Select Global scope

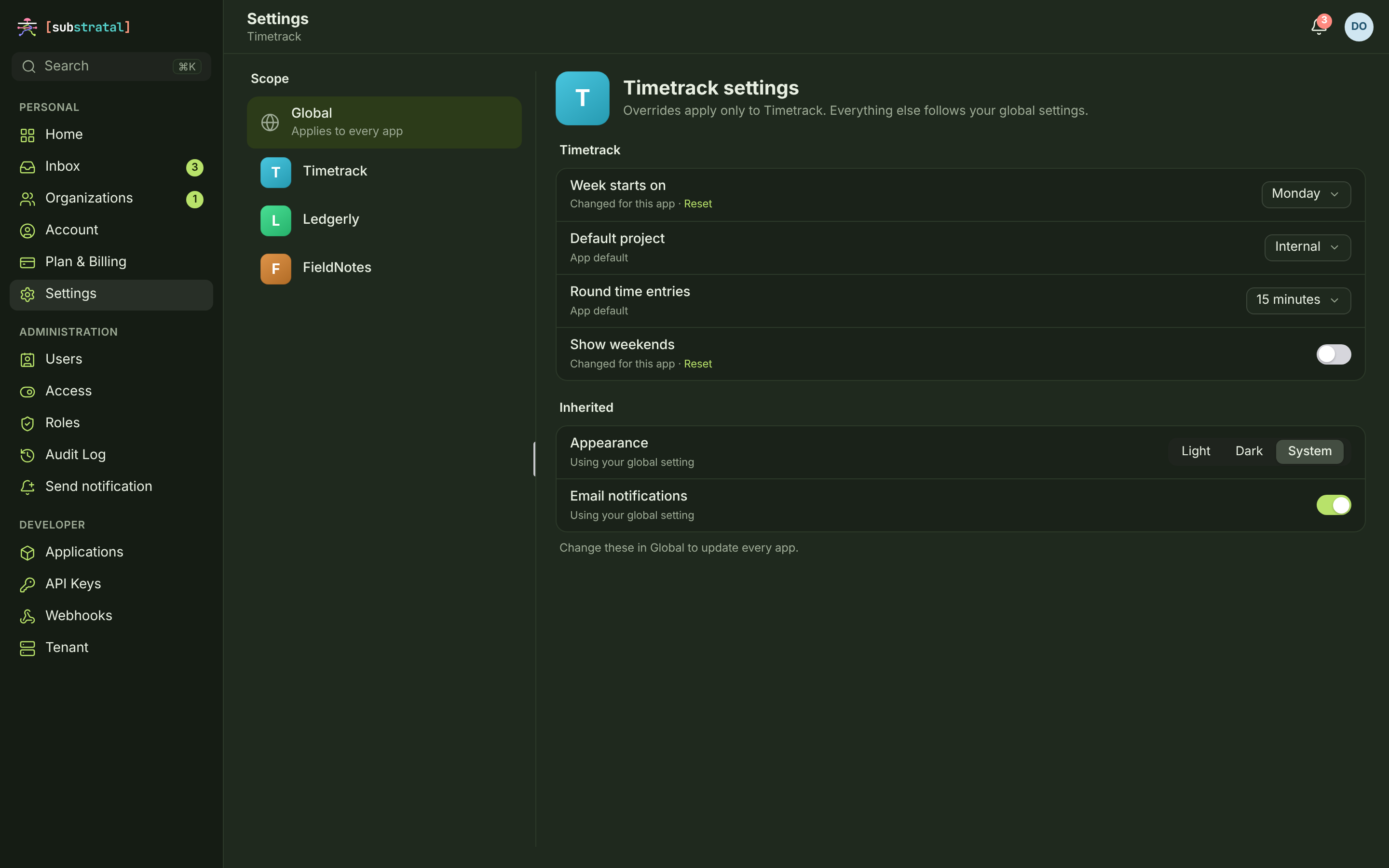point(384,122)
